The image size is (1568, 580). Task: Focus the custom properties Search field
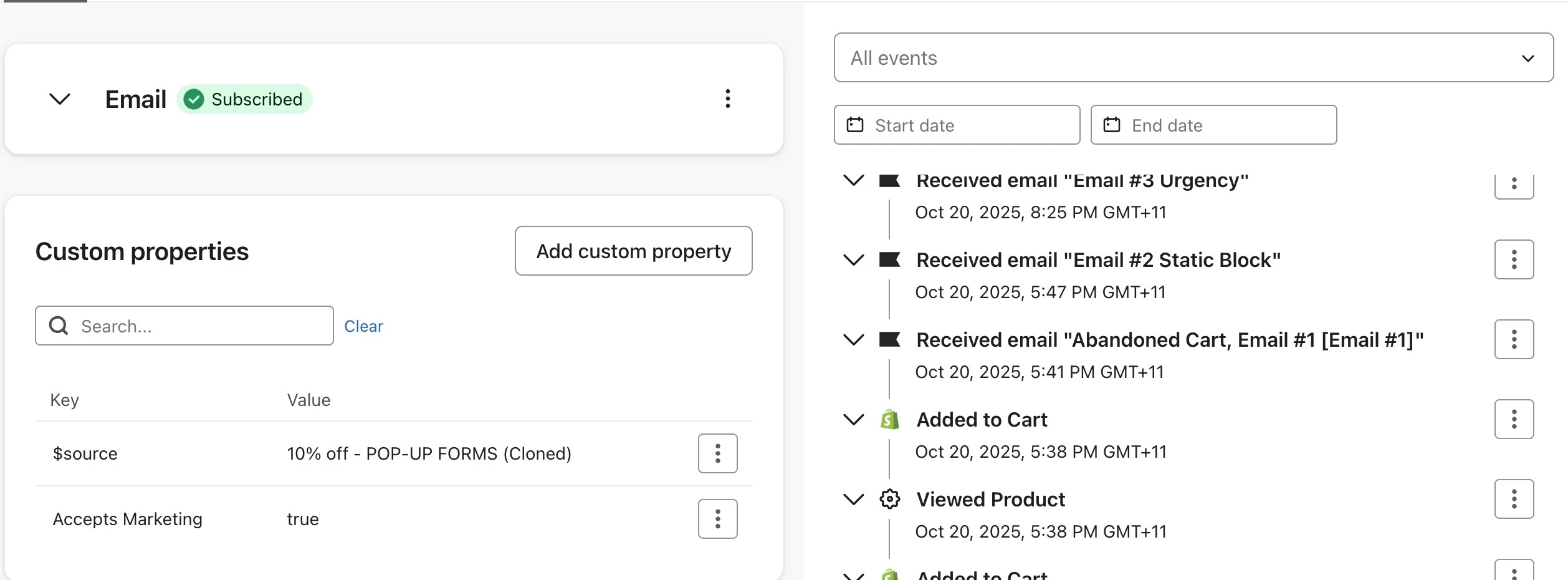click(x=199, y=326)
